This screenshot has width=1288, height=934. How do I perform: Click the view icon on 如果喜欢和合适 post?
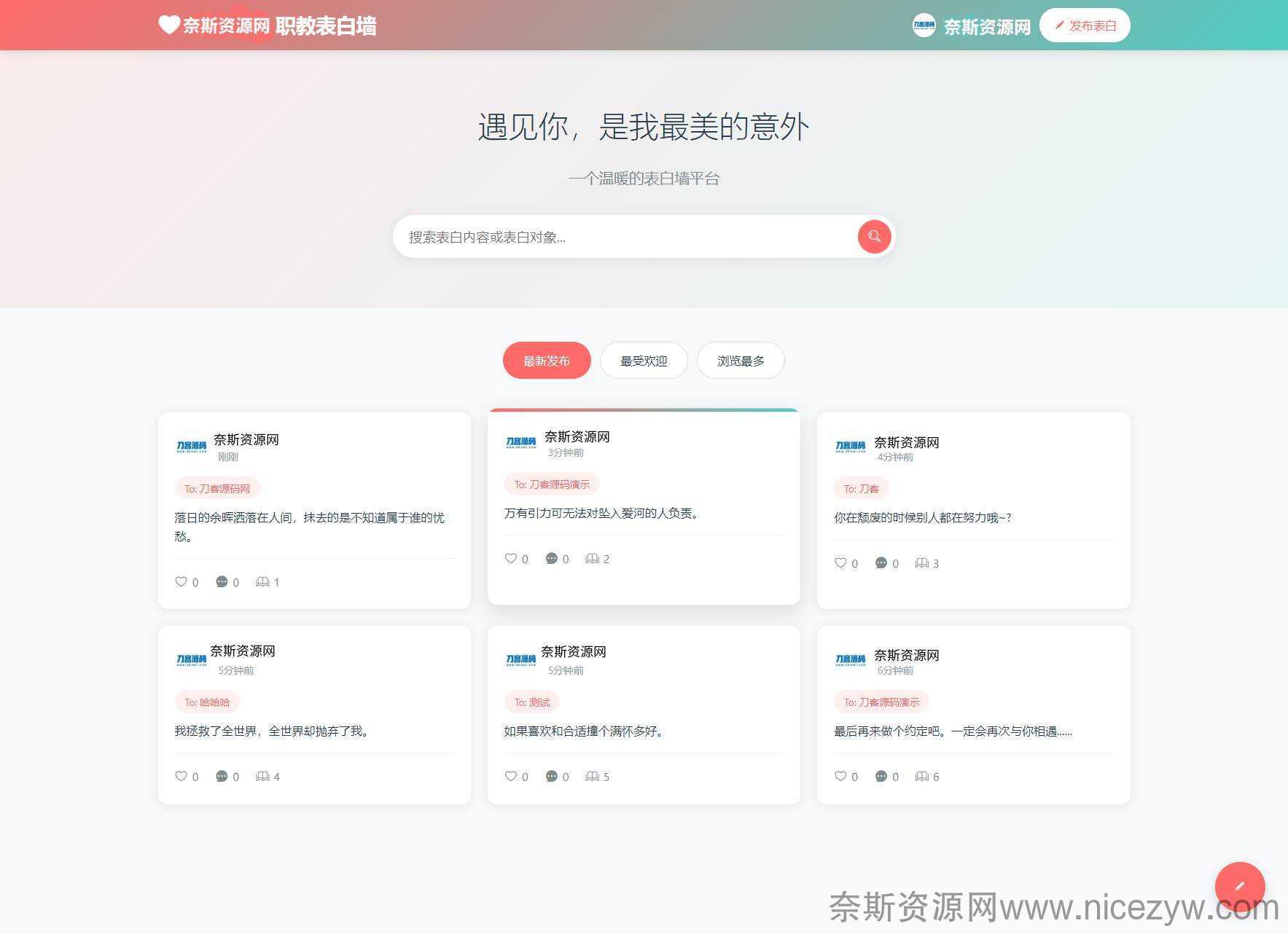click(x=592, y=776)
